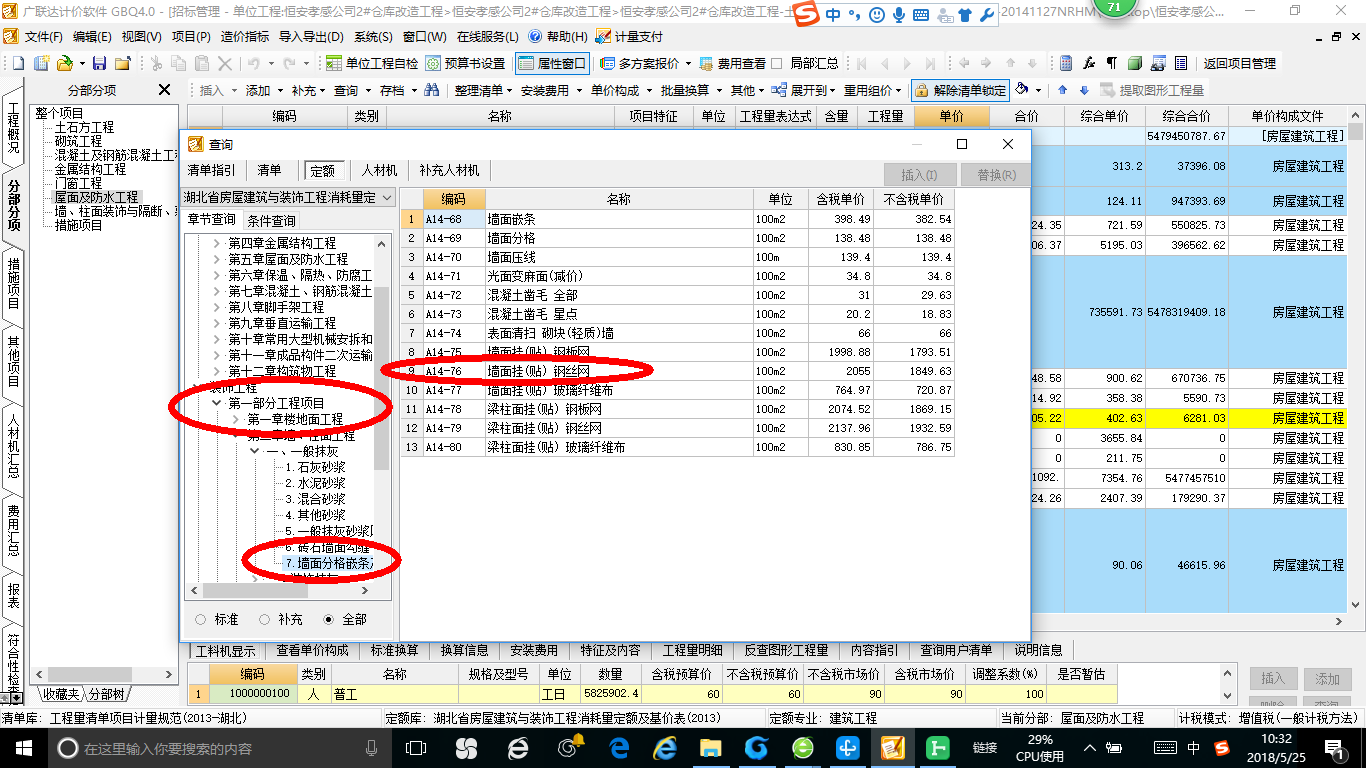This screenshot has height=768, width=1366.
Task: Click the 重用组价 button
Action: [x=872, y=90]
